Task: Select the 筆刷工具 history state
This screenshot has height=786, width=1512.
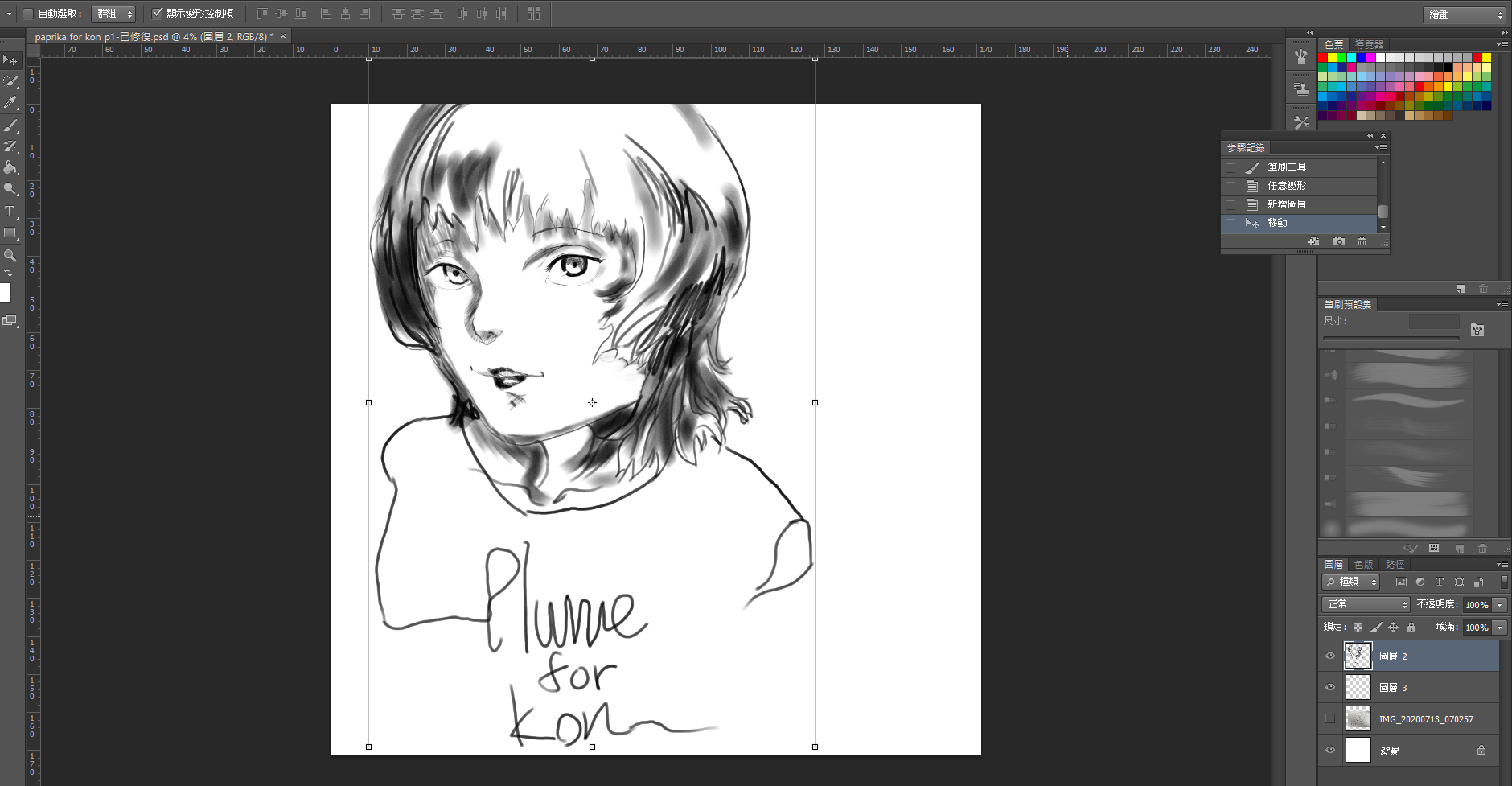Action: click(x=1300, y=167)
